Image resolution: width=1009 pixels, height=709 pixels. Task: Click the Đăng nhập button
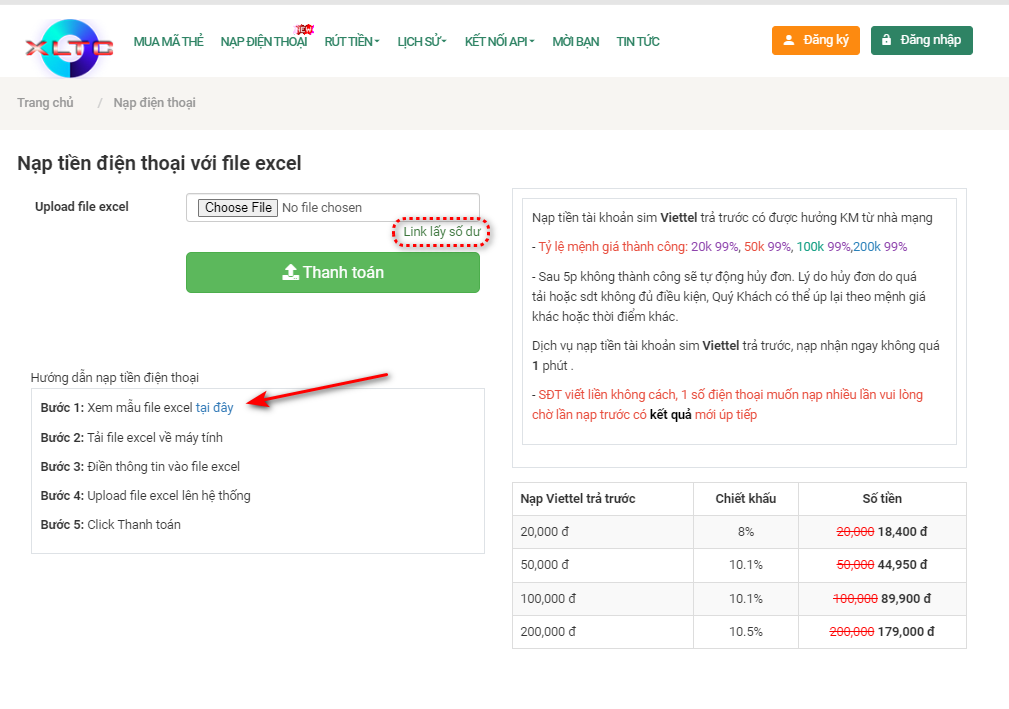[x=921, y=41]
